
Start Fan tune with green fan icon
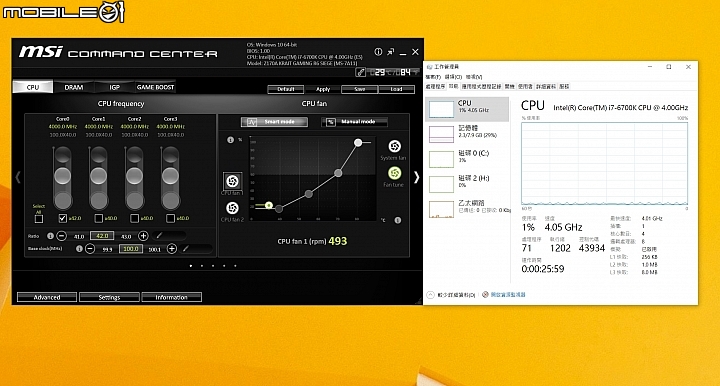pyautogui.click(x=394, y=173)
